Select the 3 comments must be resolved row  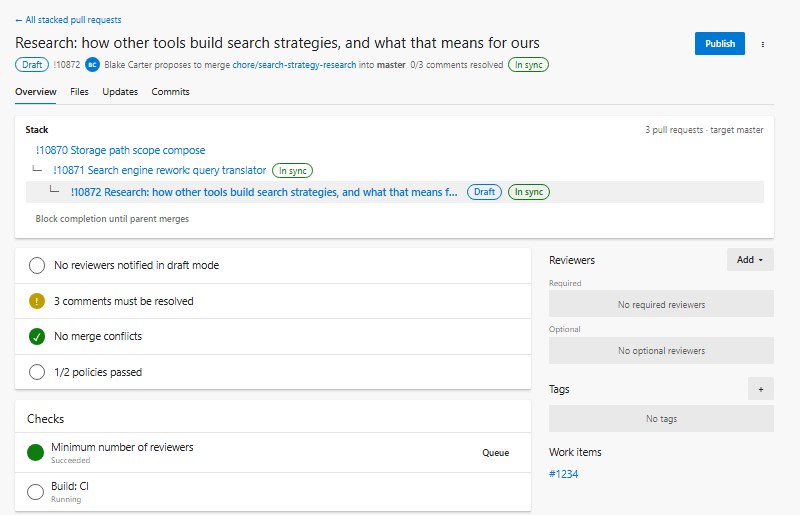pos(273,301)
